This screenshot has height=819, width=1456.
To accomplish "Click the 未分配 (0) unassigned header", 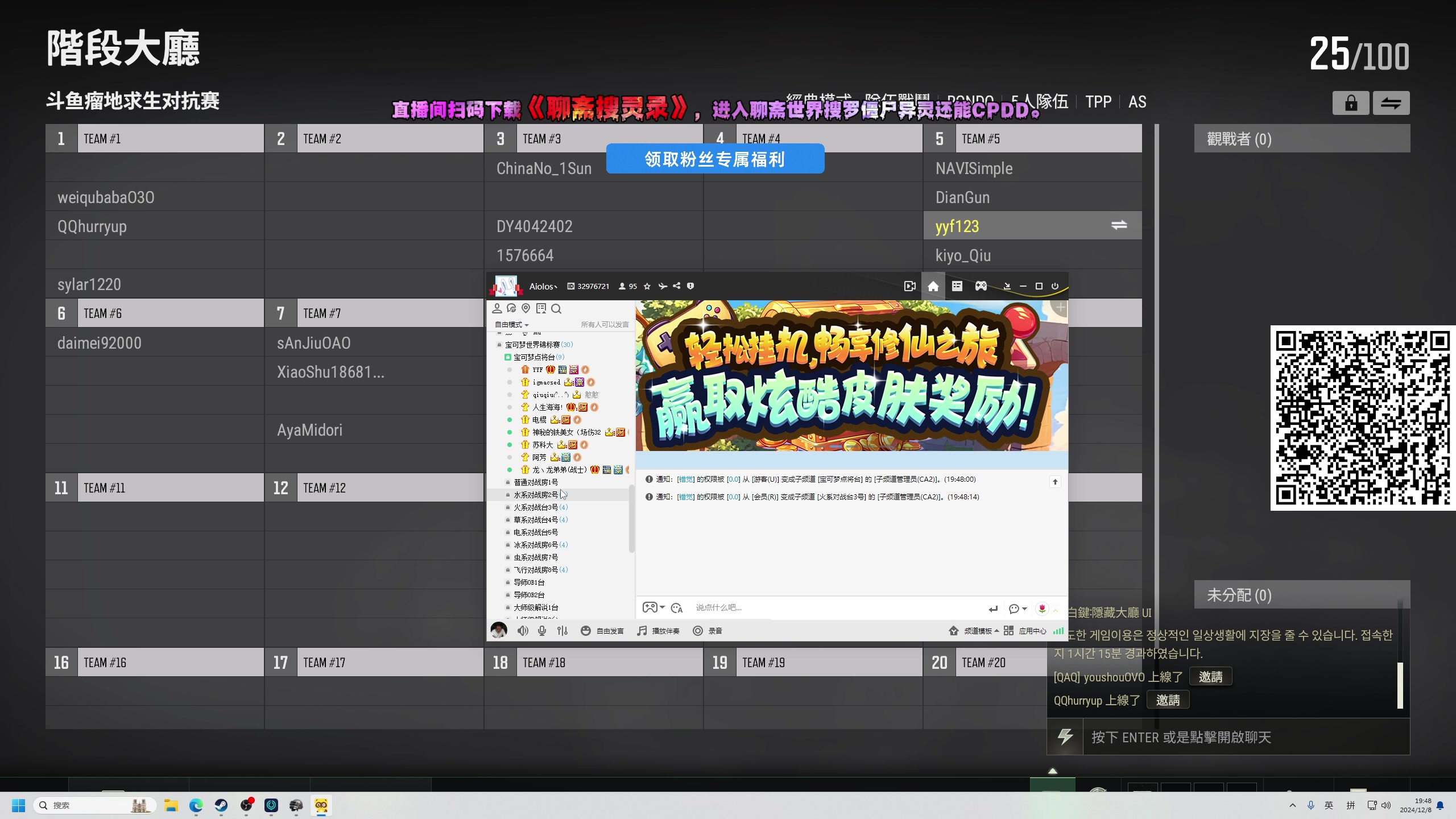I will [x=1302, y=595].
